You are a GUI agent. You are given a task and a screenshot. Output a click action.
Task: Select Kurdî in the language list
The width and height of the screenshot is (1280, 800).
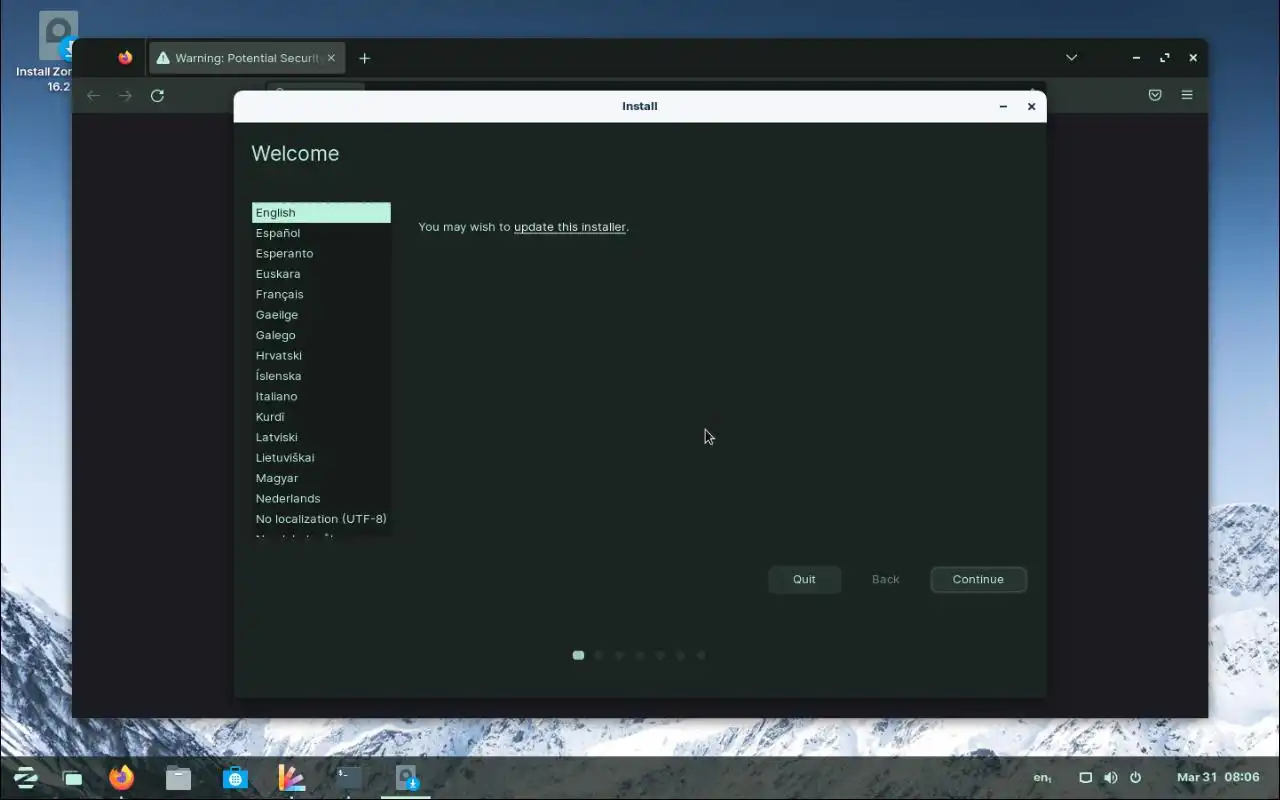321,417
